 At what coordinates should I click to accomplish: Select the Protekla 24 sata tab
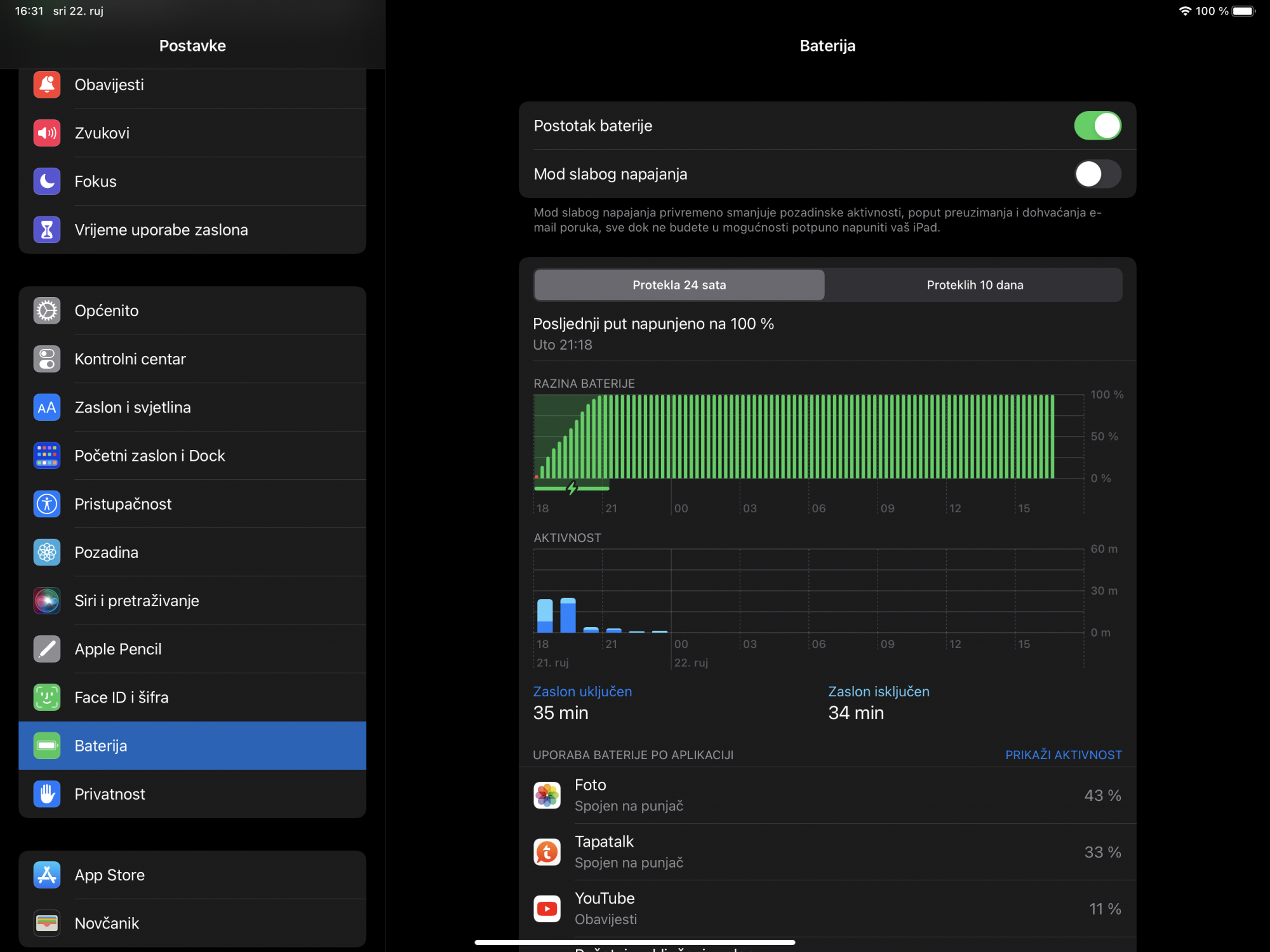tap(679, 285)
